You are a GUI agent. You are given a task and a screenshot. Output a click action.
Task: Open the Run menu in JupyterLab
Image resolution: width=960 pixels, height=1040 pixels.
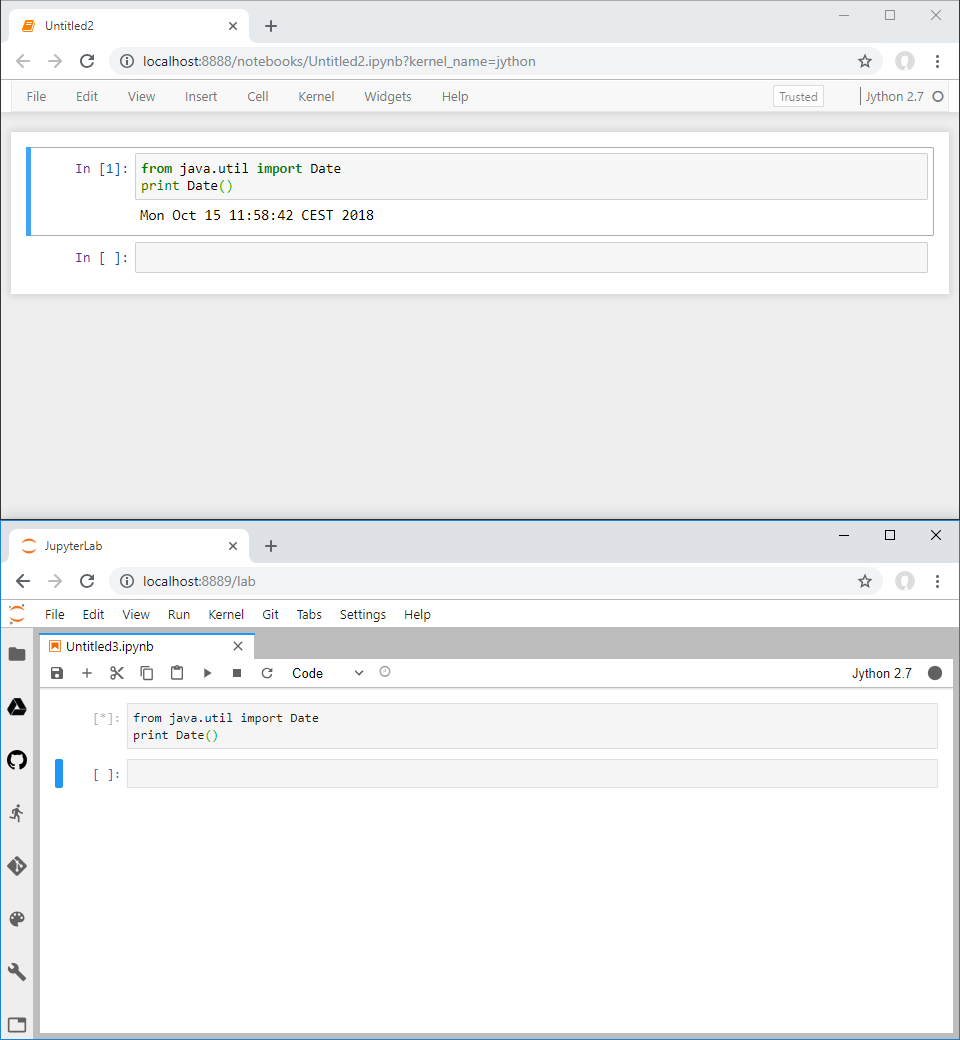pos(178,615)
